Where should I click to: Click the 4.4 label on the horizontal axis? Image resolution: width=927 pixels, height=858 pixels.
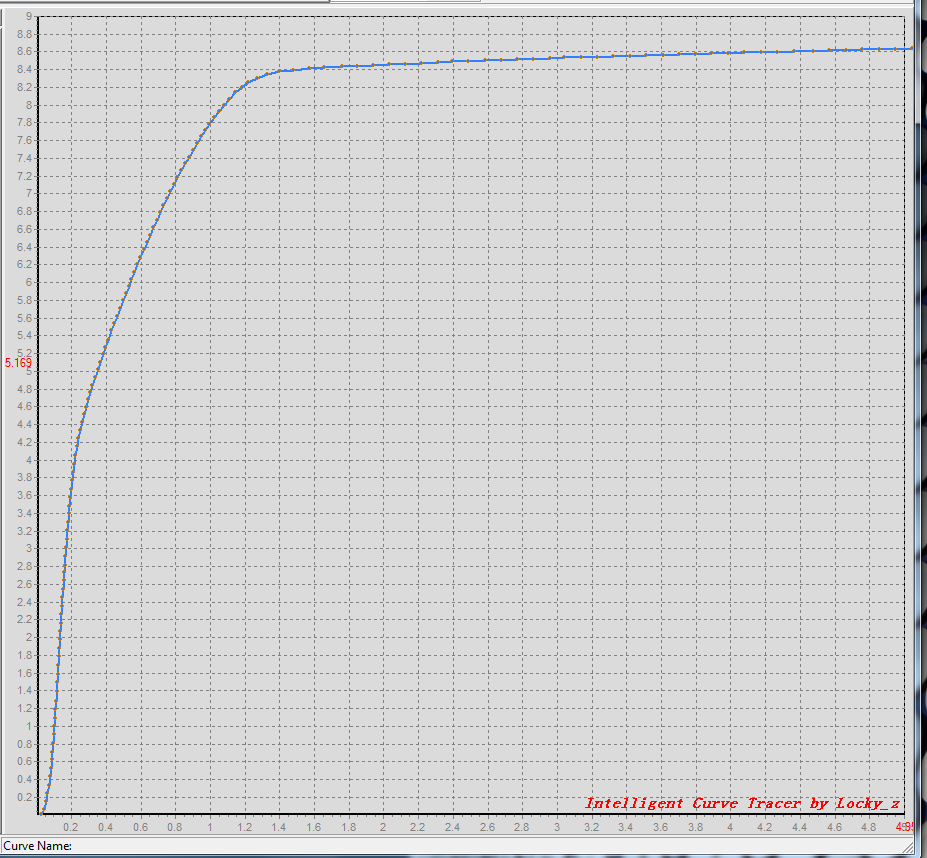pyautogui.click(x=799, y=827)
